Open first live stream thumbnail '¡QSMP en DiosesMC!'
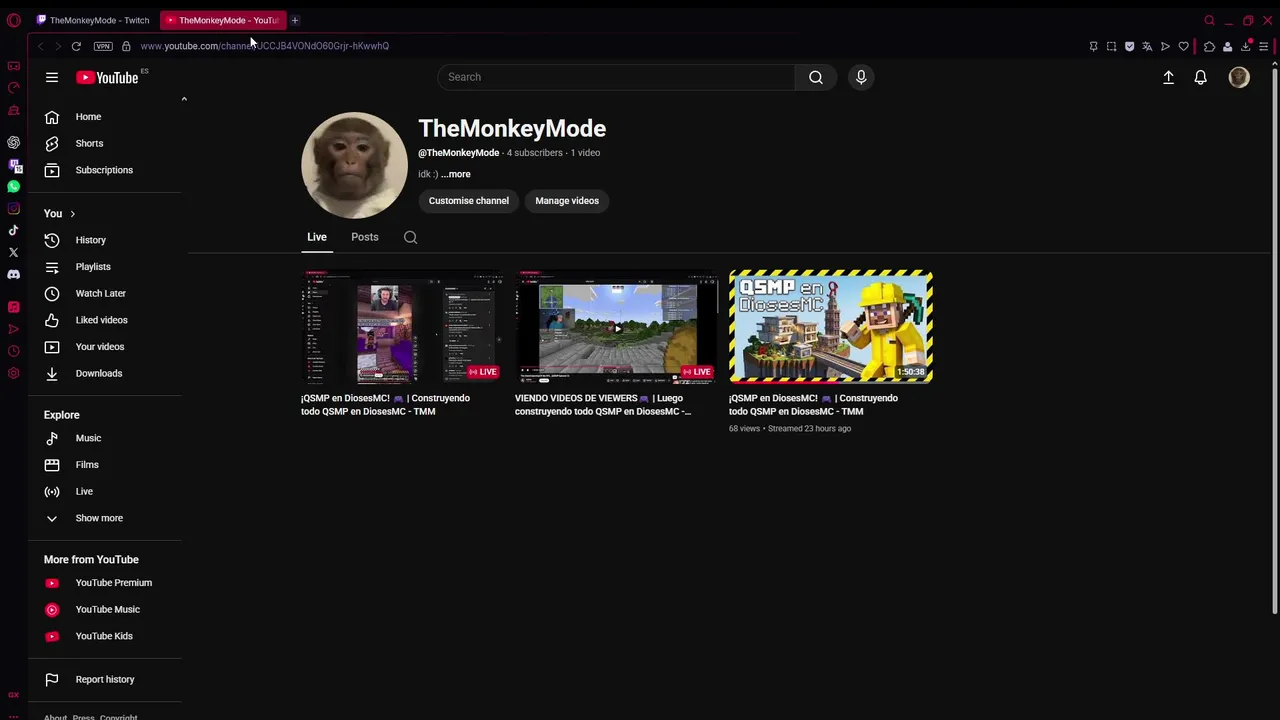The width and height of the screenshot is (1280, 720). click(402, 327)
